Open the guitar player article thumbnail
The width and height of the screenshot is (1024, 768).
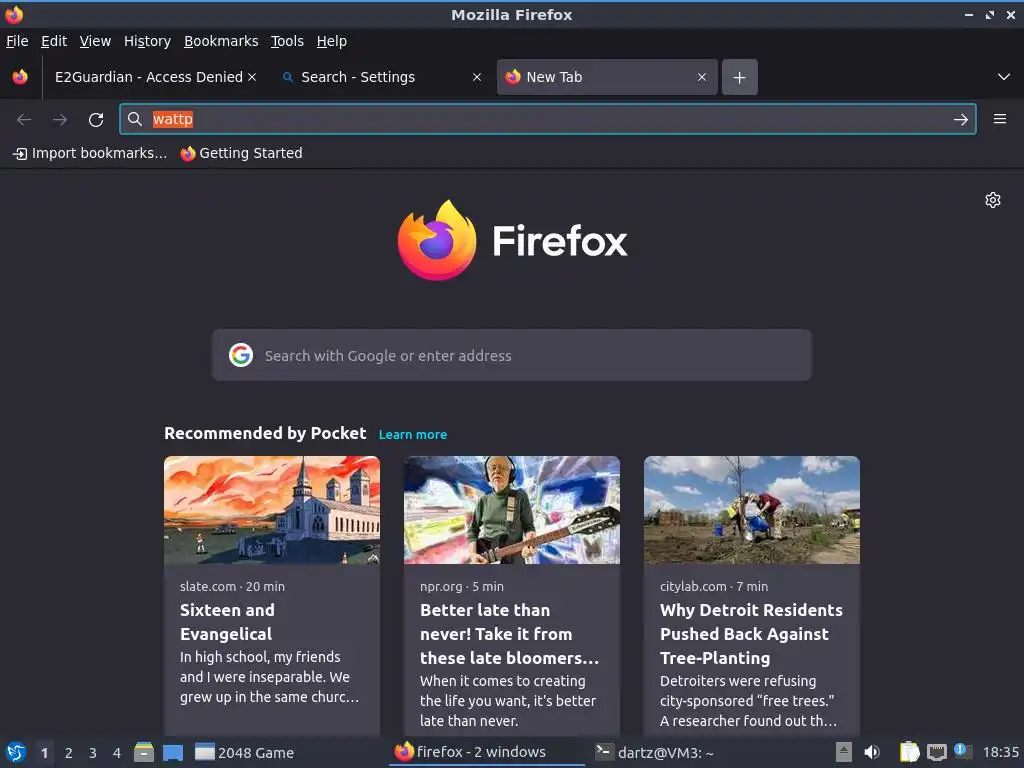point(512,510)
